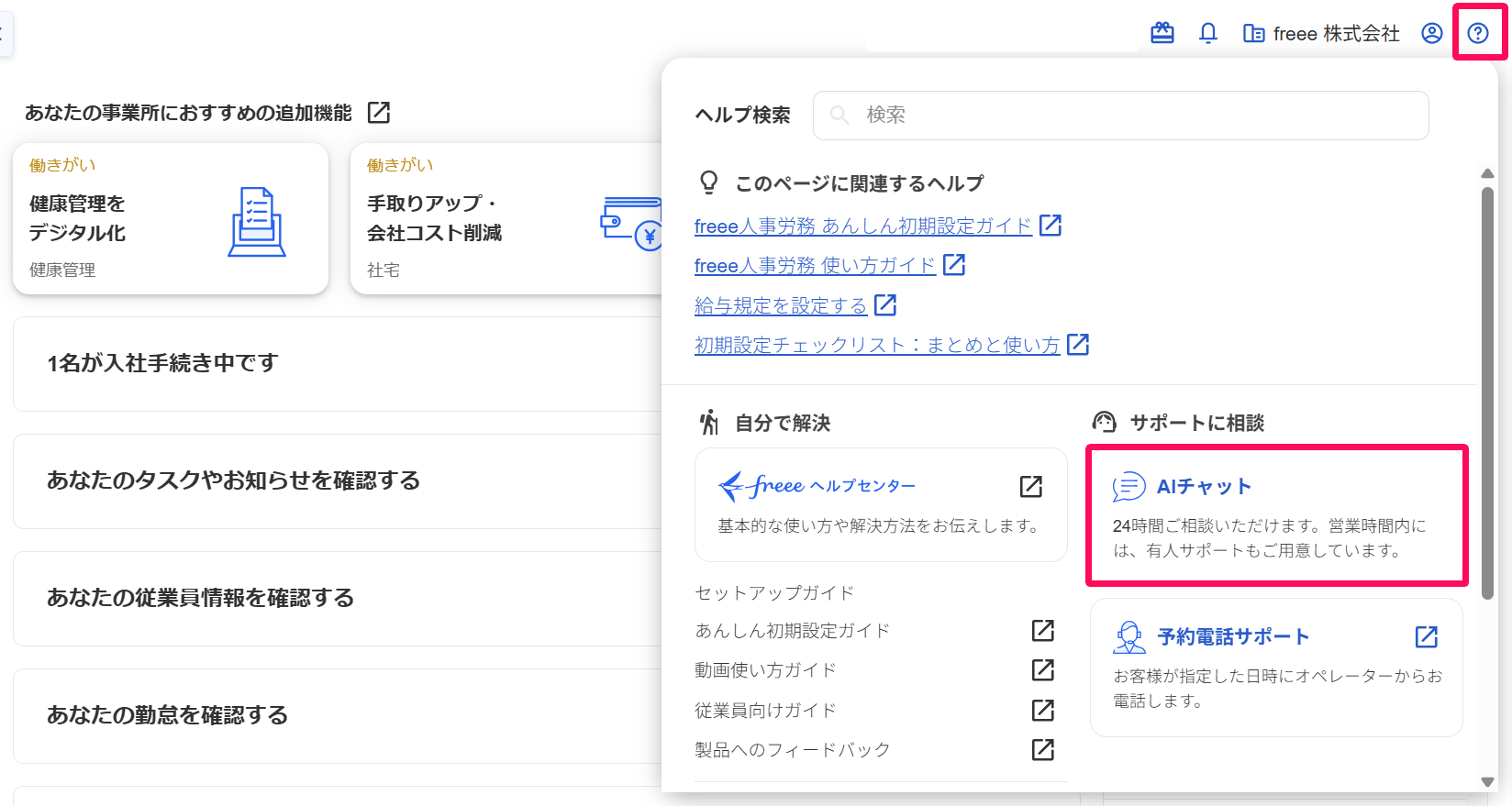Open the freee ヘルプセンター card
Screen dimensions: 1512x806
881,504
